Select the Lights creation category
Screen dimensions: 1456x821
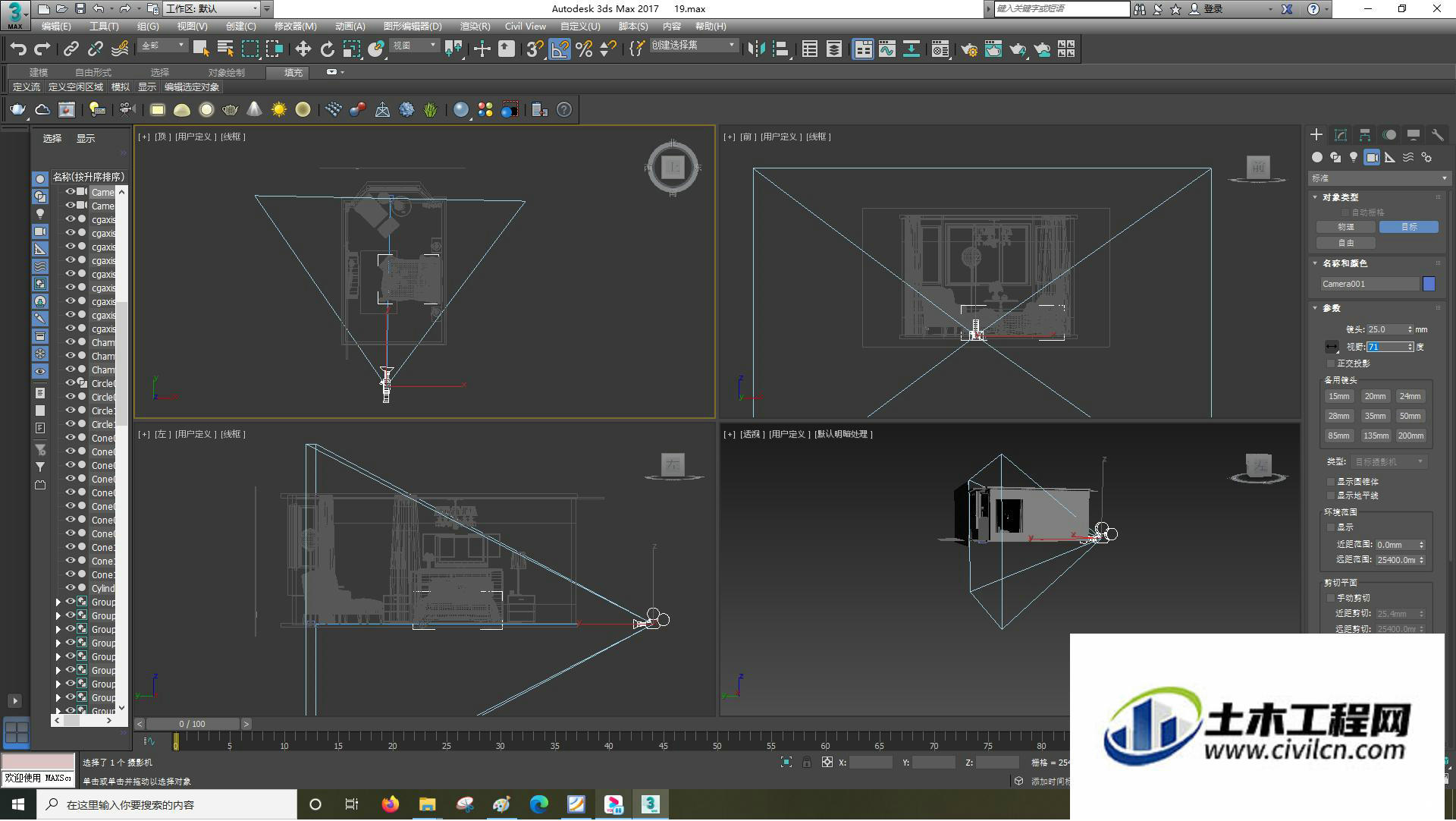click(x=1354, y=157)
